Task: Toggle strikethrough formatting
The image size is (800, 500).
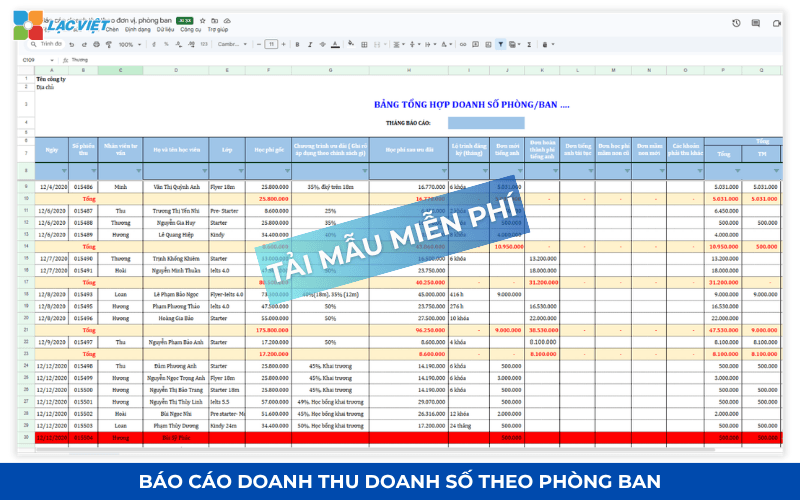Action: pos(322,44)
